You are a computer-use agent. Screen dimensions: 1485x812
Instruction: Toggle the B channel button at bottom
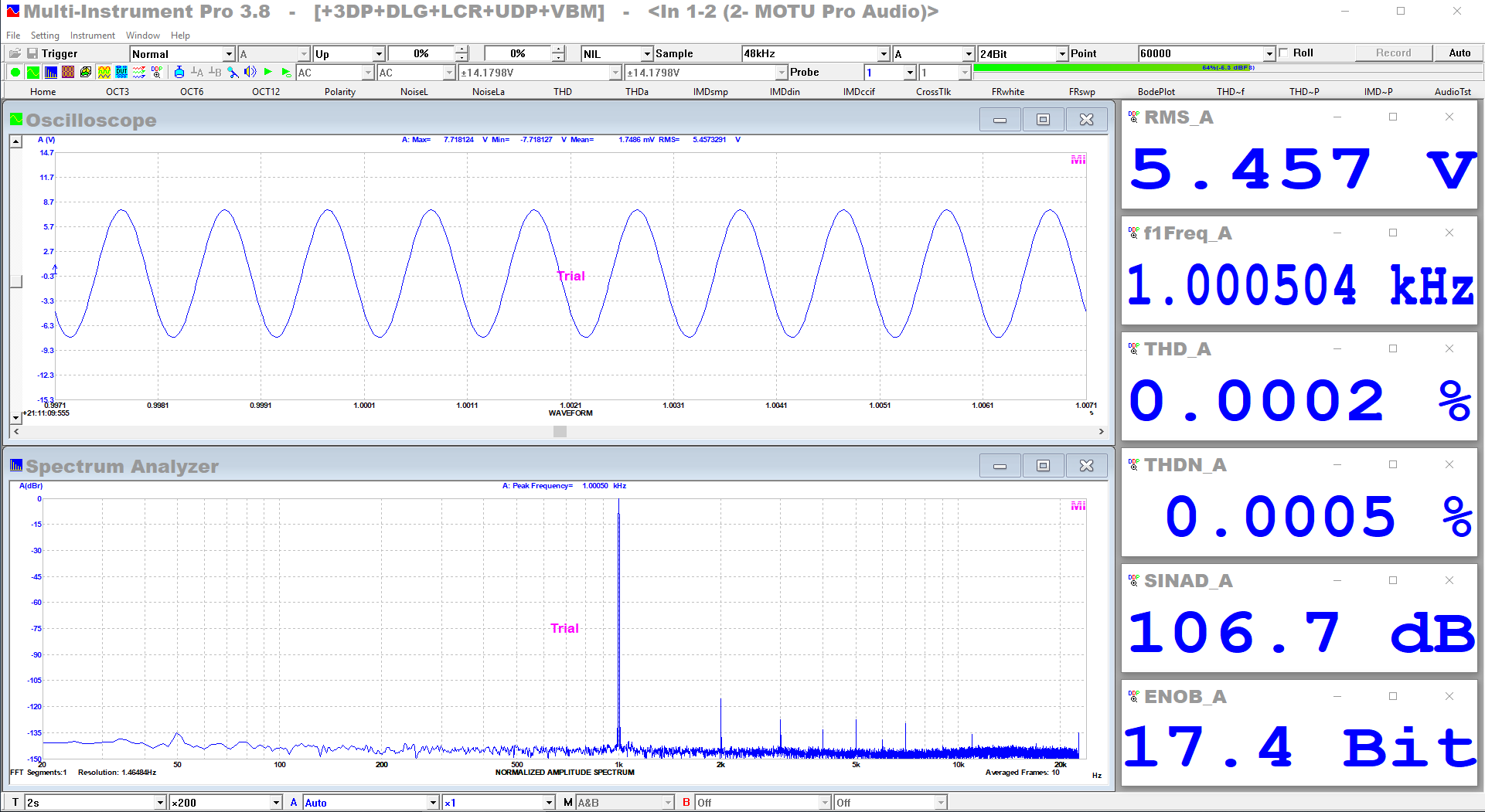point(686,803)
